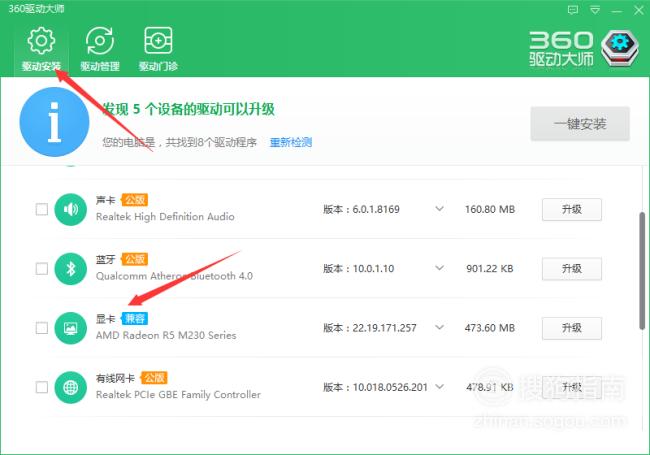The height and width of the screenshot is (455, 650).
Task: Check the 有线网卡 Realtek PCIe checkbox
Action: (x=42, y=387)
